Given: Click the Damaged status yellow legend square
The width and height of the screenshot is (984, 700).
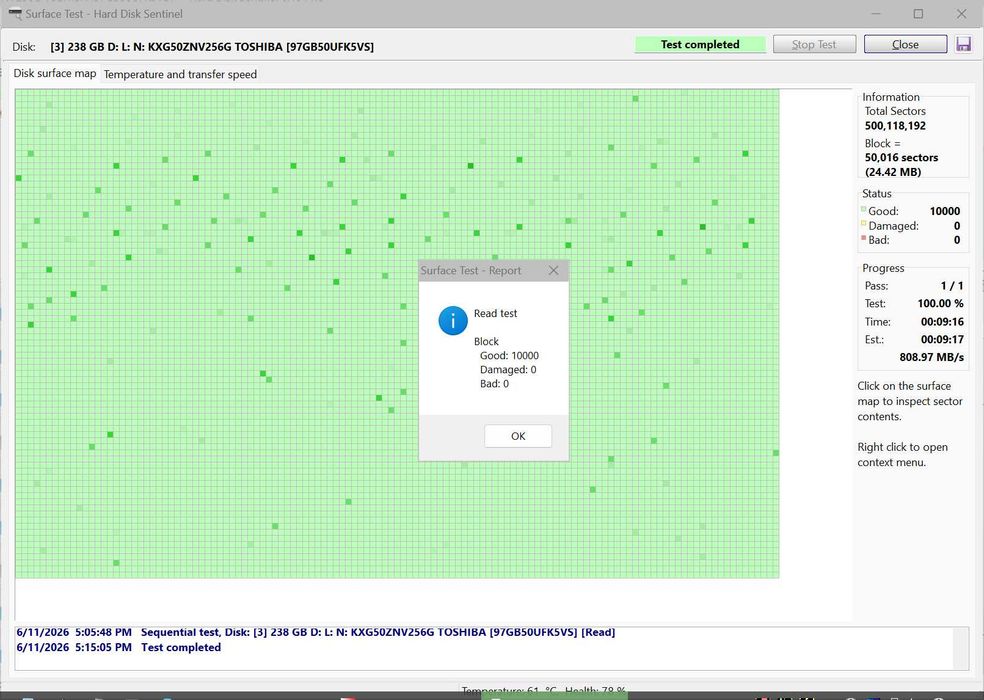Looking at the screenshot, I should [864, 223].
